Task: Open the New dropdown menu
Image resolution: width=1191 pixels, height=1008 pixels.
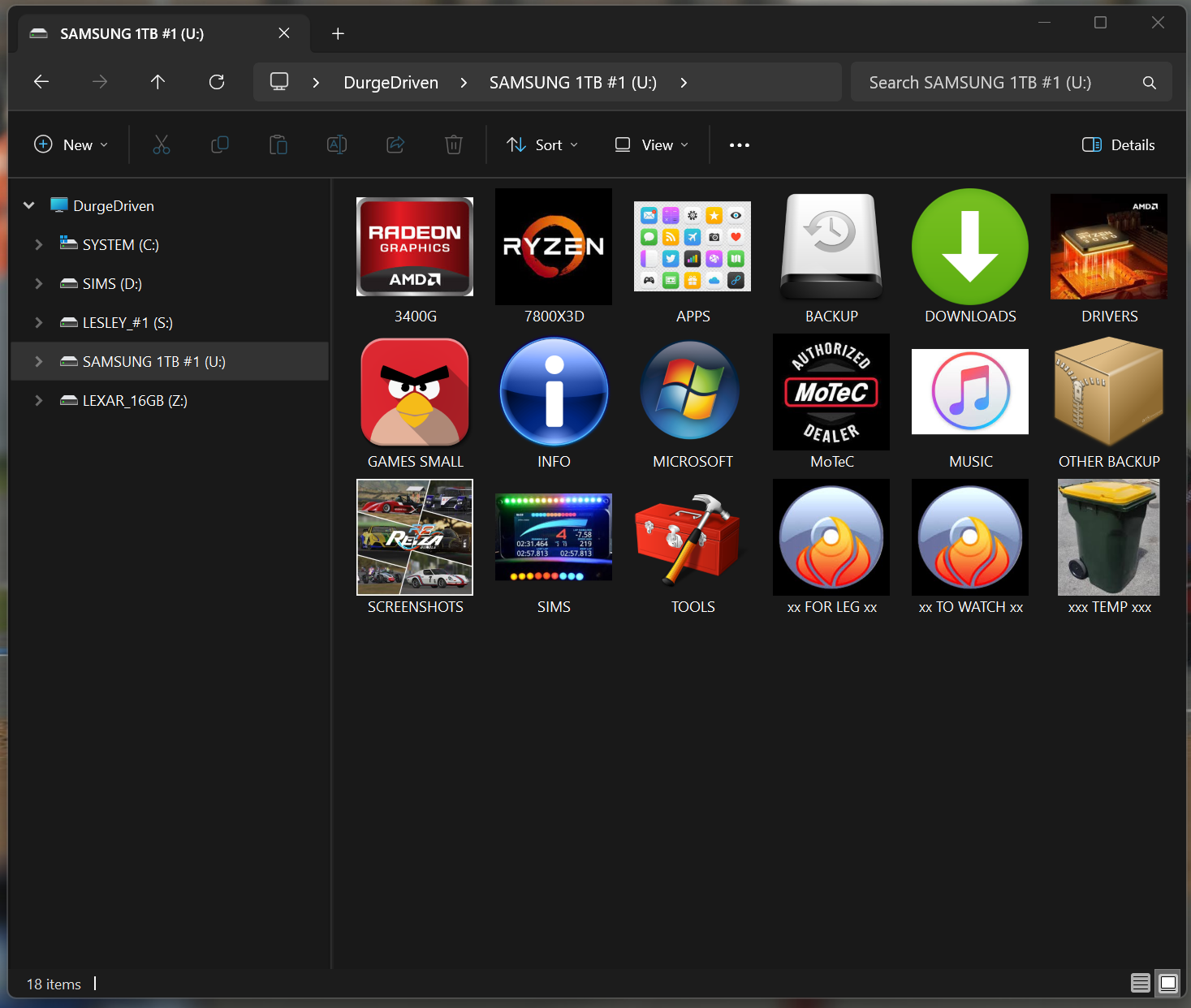Action: (x=71, y=145)
